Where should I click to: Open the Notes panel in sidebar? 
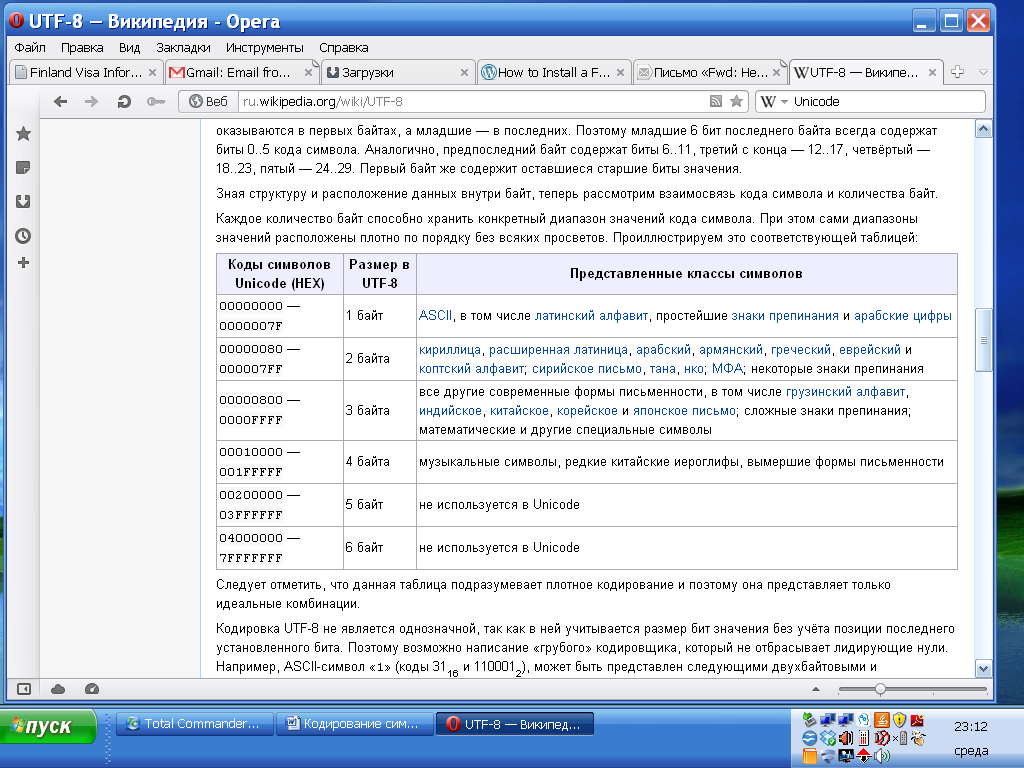point(24,168)
